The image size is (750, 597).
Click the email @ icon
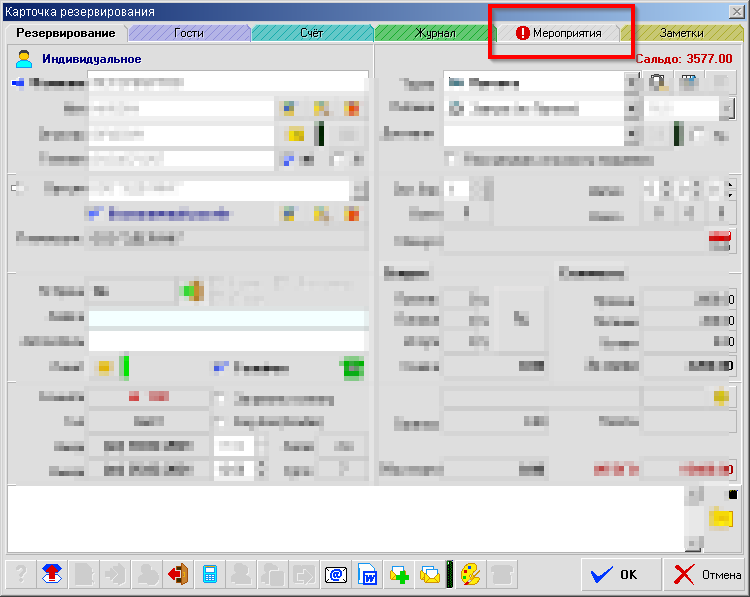(336, 575)
